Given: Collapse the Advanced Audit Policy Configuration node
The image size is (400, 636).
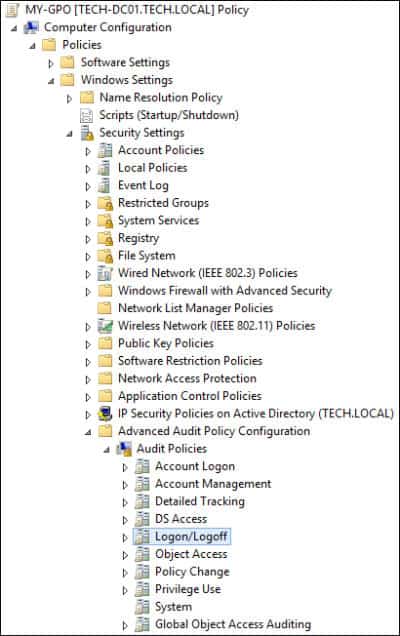Looking at the screenshot, I should click(x=88, y=432).
